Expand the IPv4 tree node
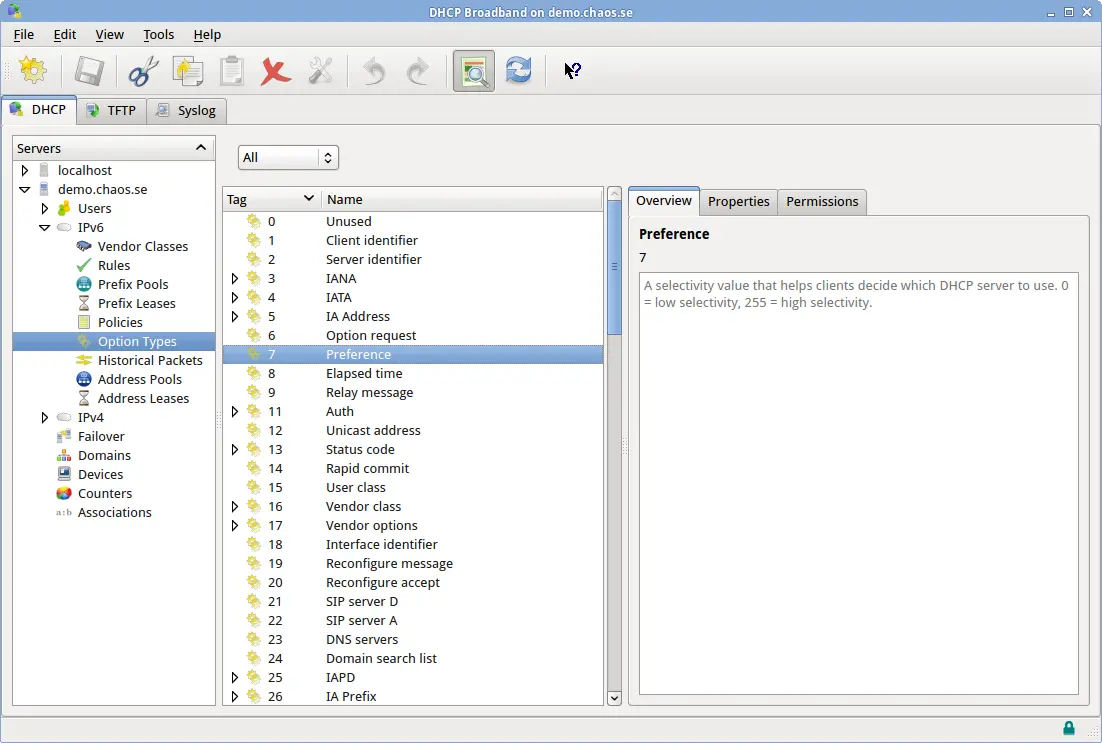 pos(44,417)
